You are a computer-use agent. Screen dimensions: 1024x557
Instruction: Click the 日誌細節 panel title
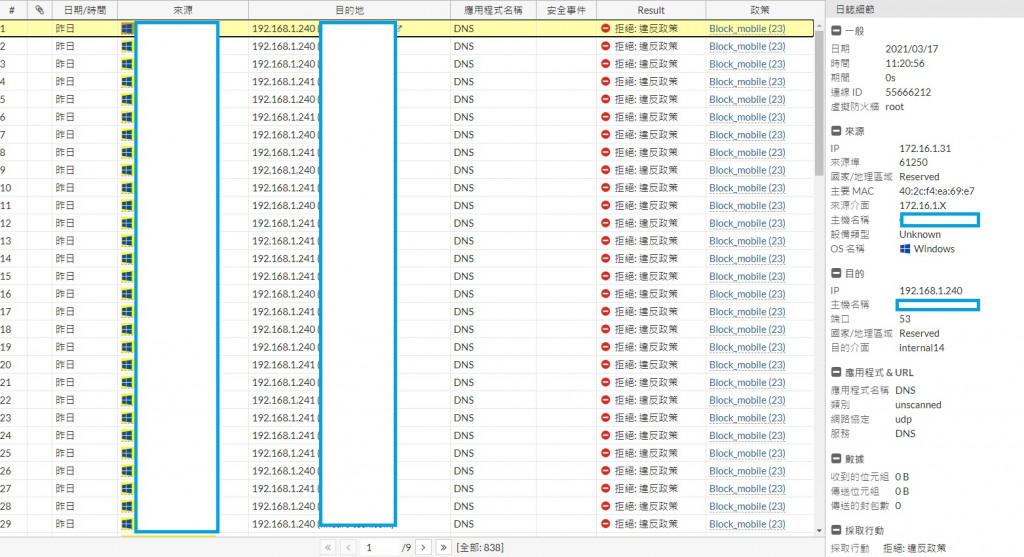point(854,9)
